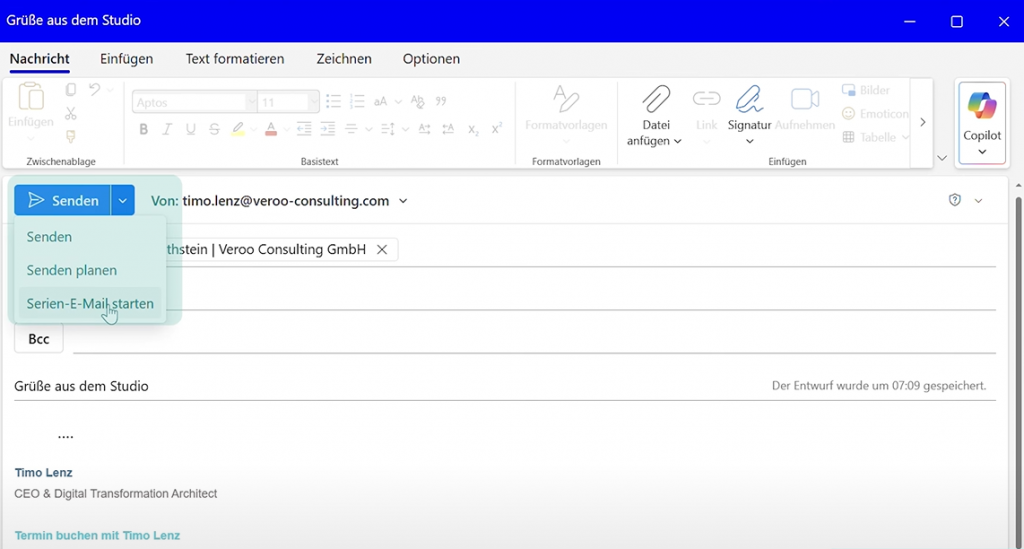Screen dimensions: 1024x549
Task: Expand the line spacing dropdown arrow
Action: point(406,129)
